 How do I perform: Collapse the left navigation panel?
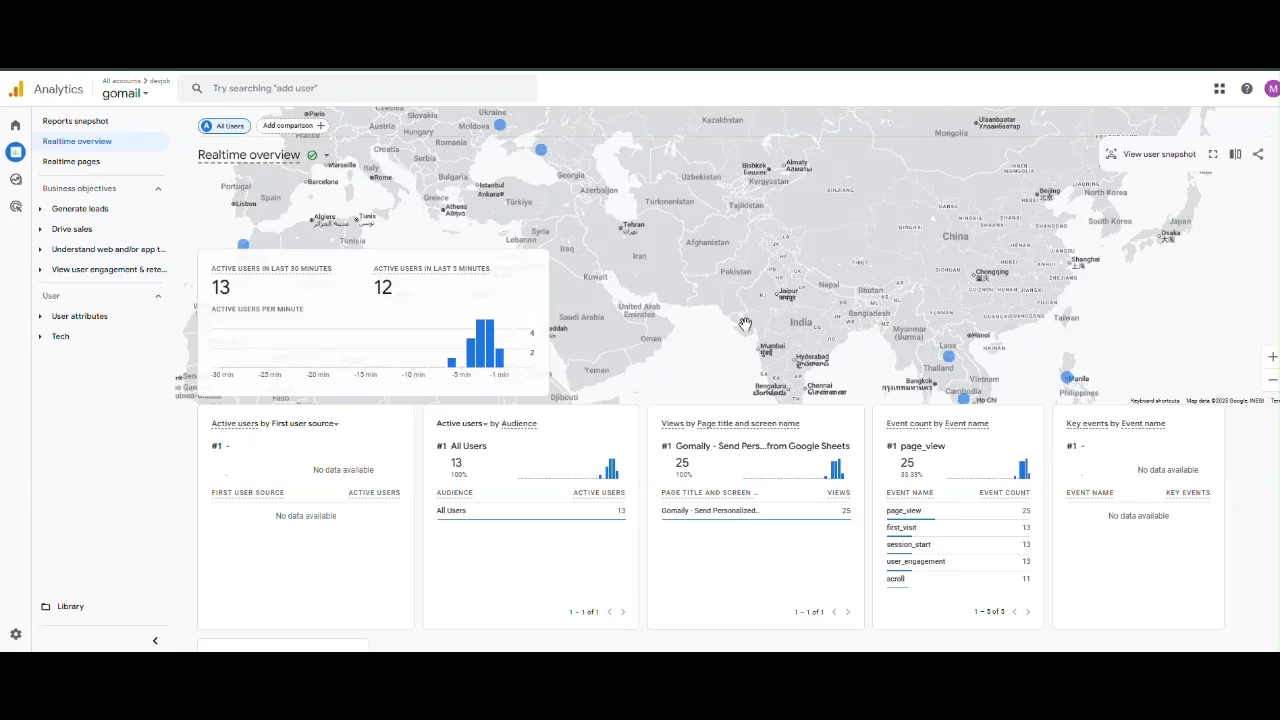click(155, 640)
